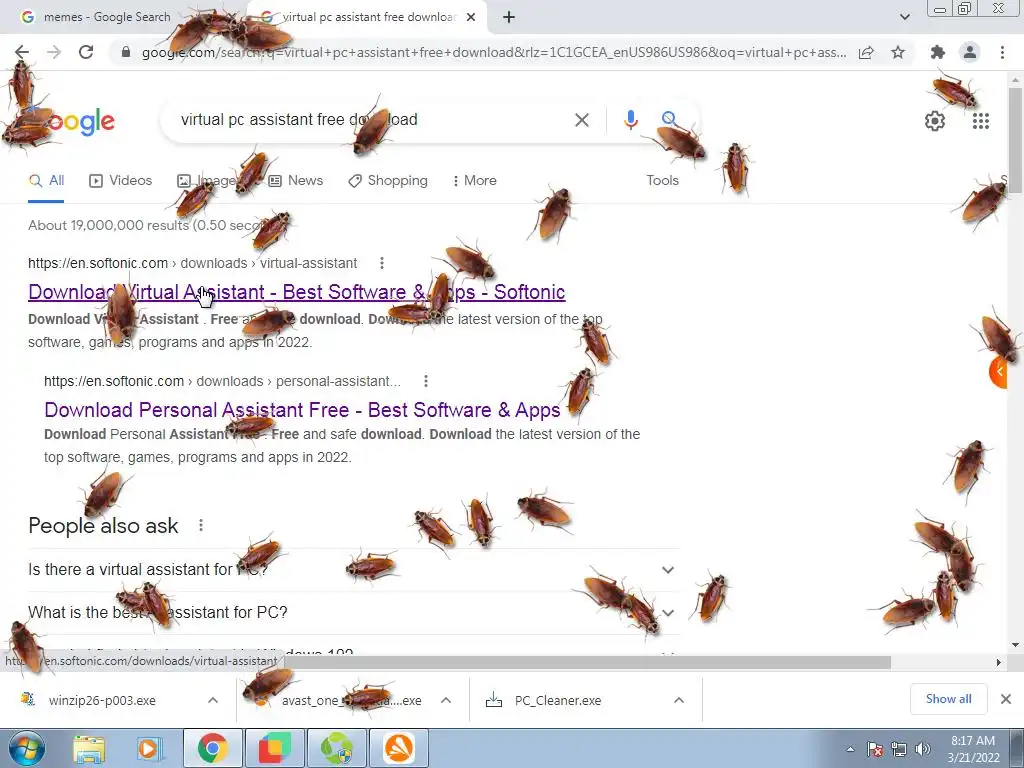The height and width of the screenshot is (768, 1024).
Task: Close the downloads bar
Action: (1006, 699)
